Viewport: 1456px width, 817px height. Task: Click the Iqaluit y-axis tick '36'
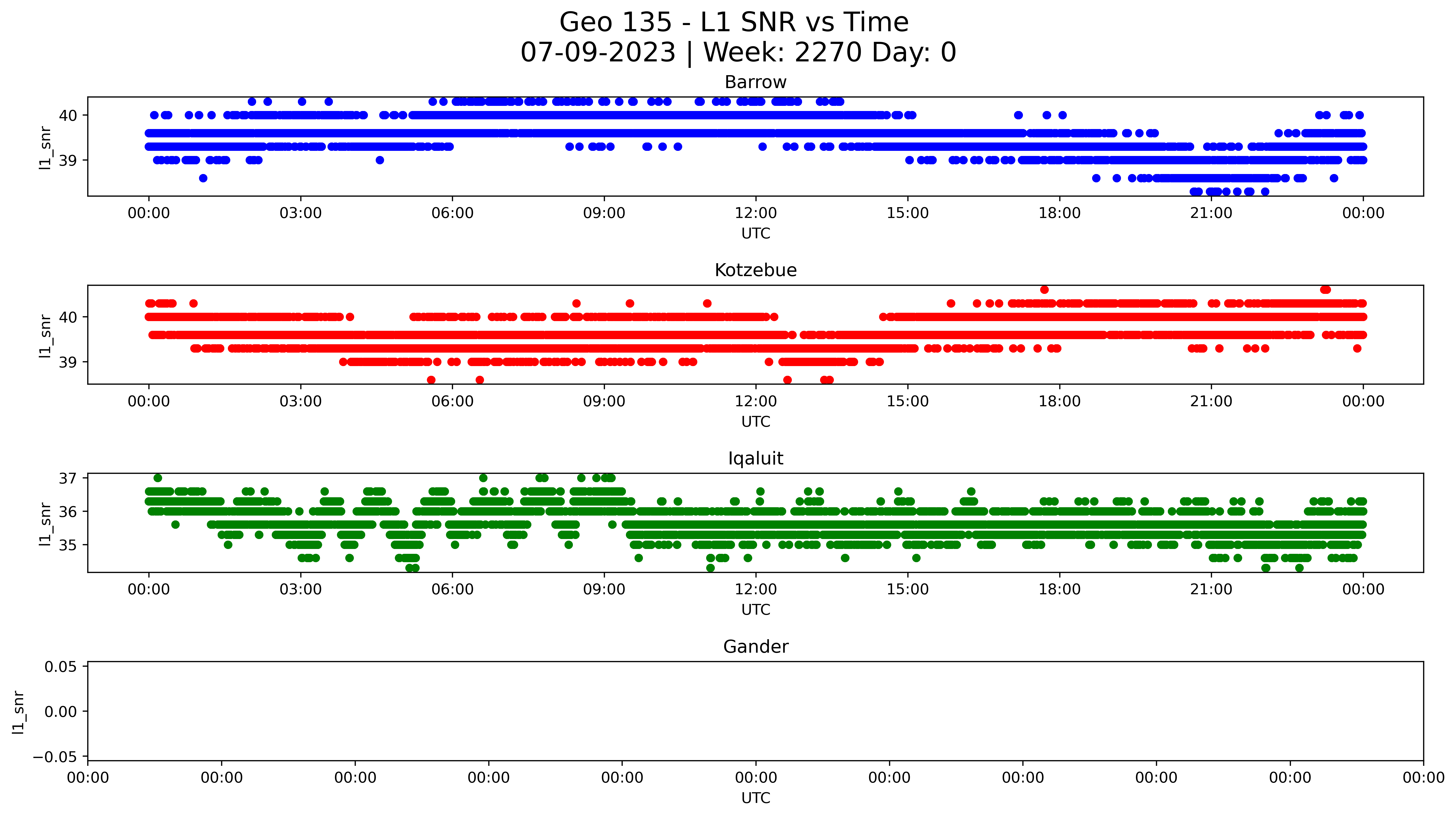coord(68,512)
